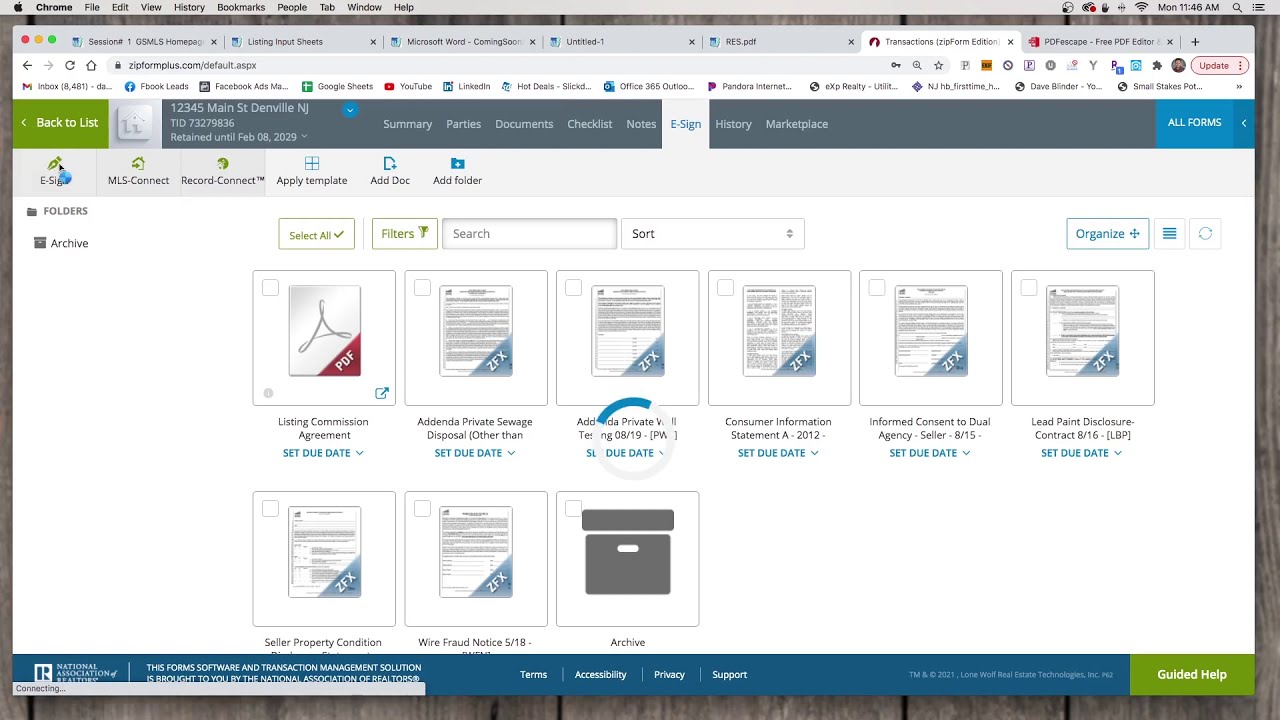Click Add Doc
Image resolution: width=1280 pixels, height=720 pixels.
coord(390,171)
